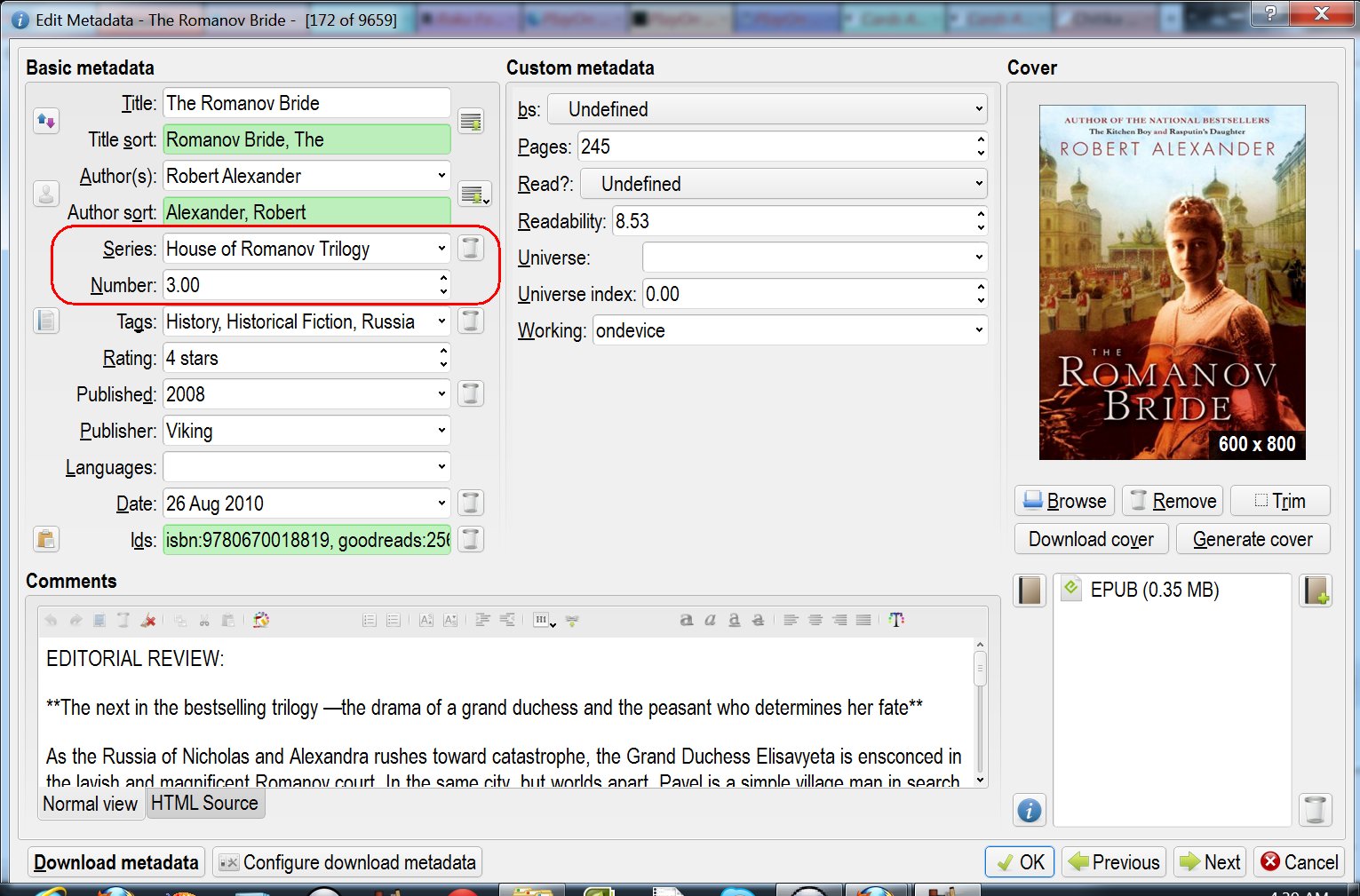Image resolution: width=1360 pixels, height=896 pixels.
Task: Click the Download metadata button
Action: pyautogui.click(x=116, y=862)
